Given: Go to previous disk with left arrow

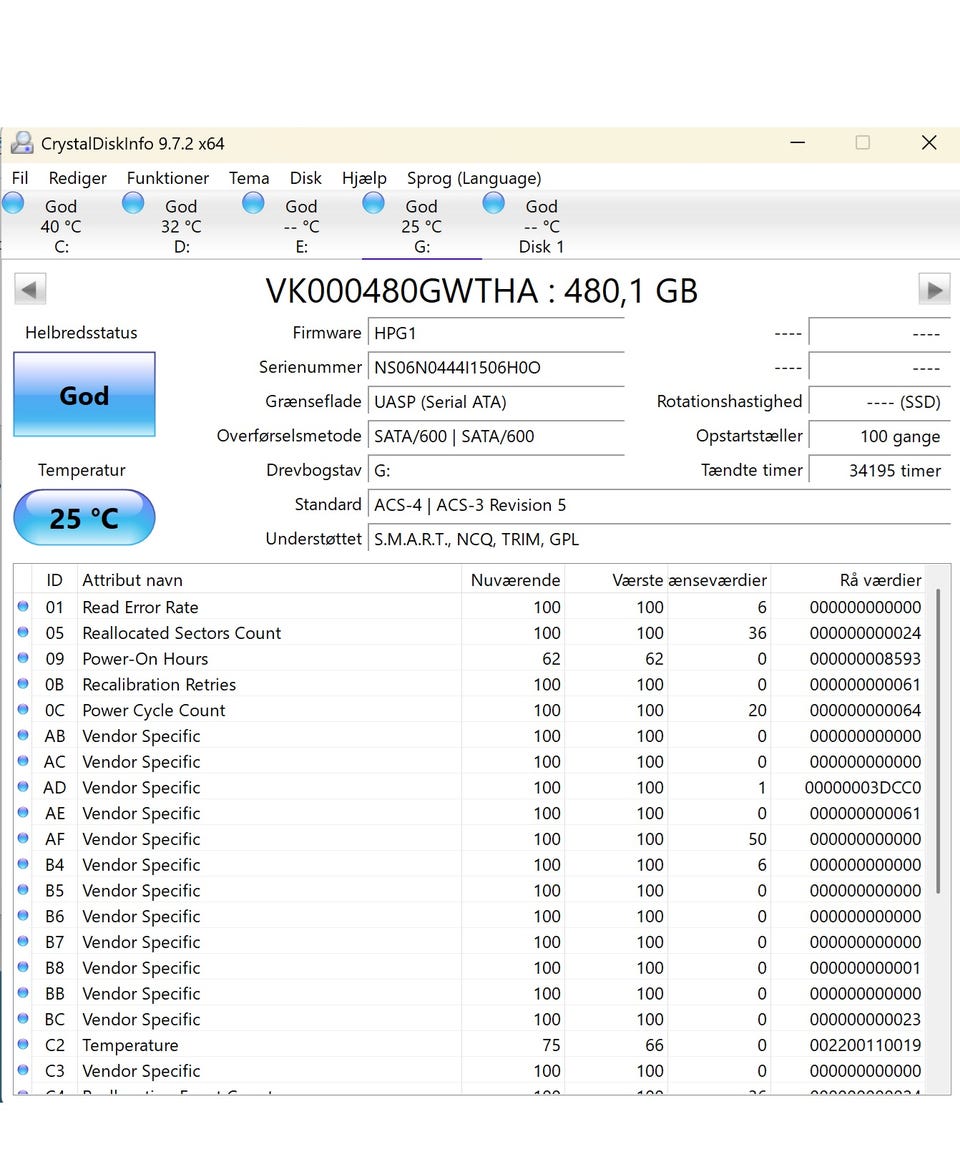Looking at the screenshot, I should pyautogui.click(x=29, y=290).
